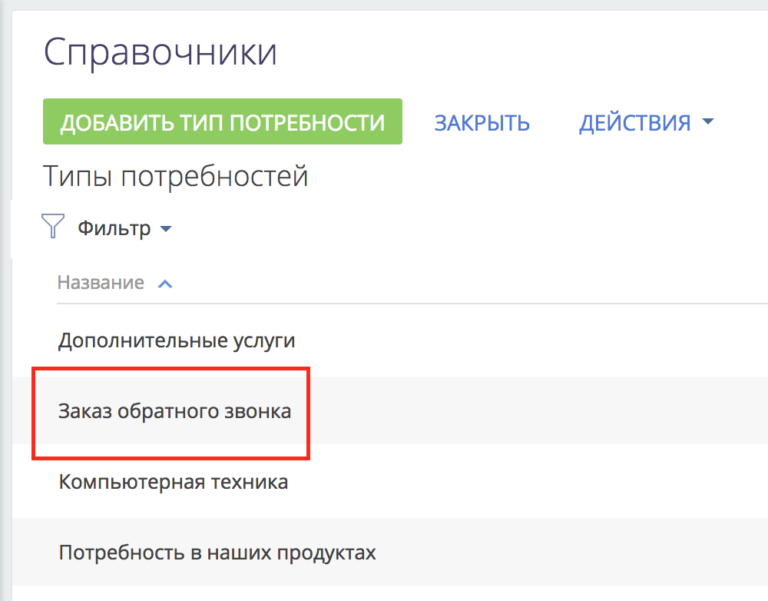The width and height of the screenshot is (768, 601).
Task: Click the ЗАКРЫТЬ button
Action: click(x=482, y=123)
